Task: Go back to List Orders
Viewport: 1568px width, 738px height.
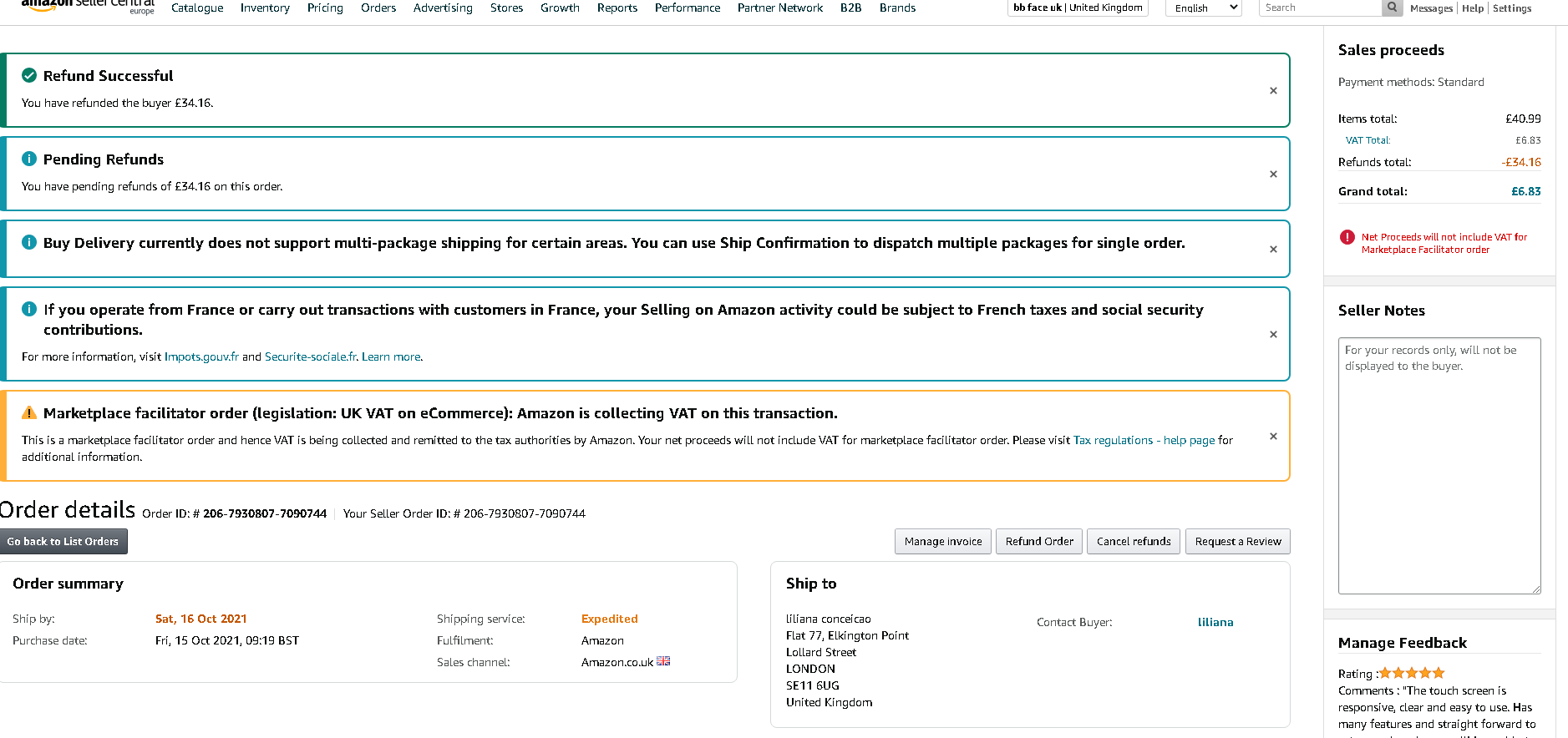Action: tap(63, 542)
